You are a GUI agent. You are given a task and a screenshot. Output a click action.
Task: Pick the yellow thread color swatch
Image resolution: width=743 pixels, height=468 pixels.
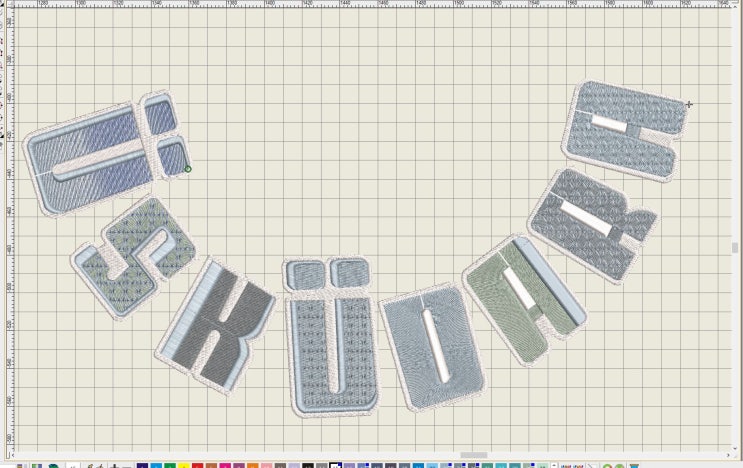point(184,465)
